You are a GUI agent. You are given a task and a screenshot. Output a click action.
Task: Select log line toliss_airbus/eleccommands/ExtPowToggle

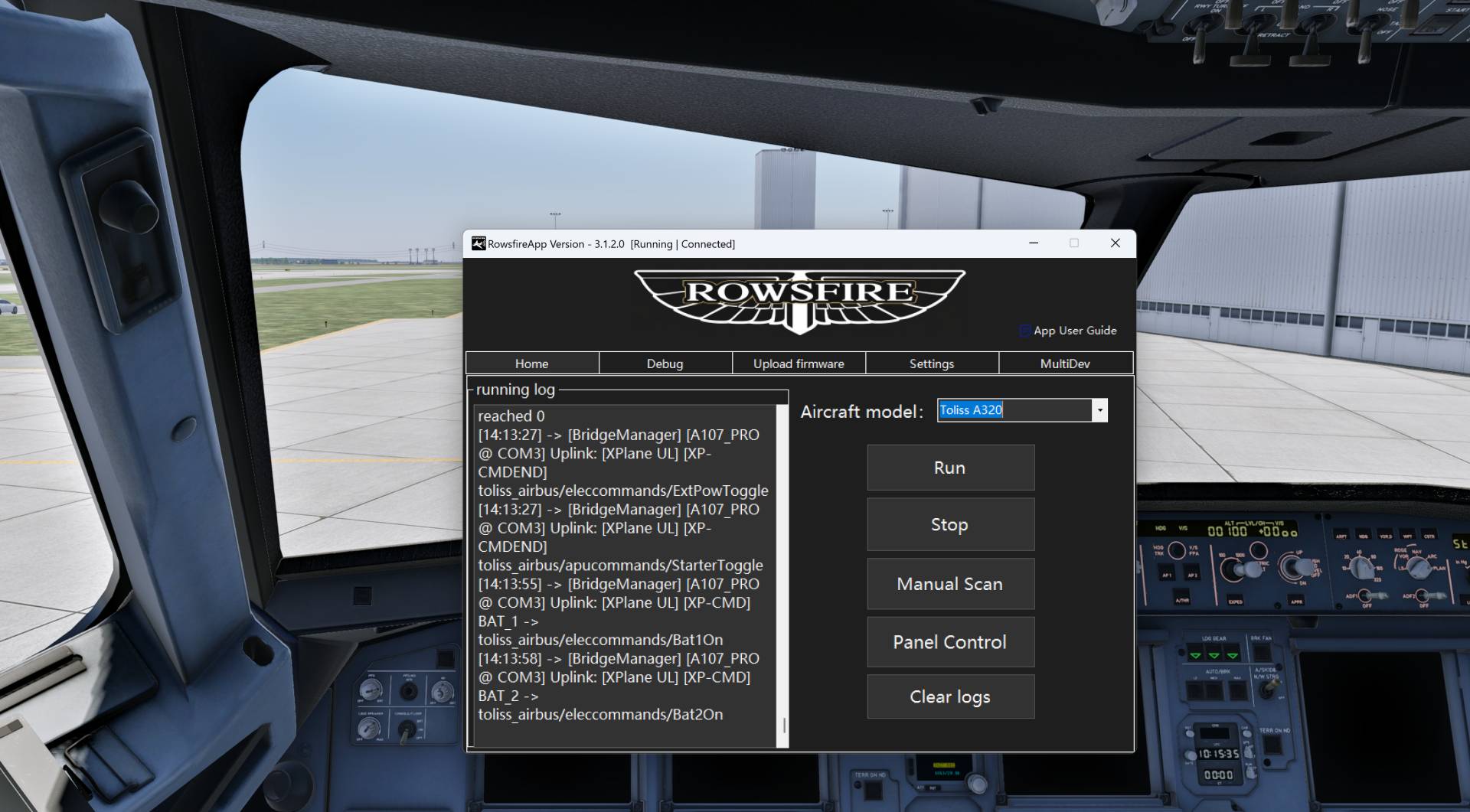(x=623, y=491)
